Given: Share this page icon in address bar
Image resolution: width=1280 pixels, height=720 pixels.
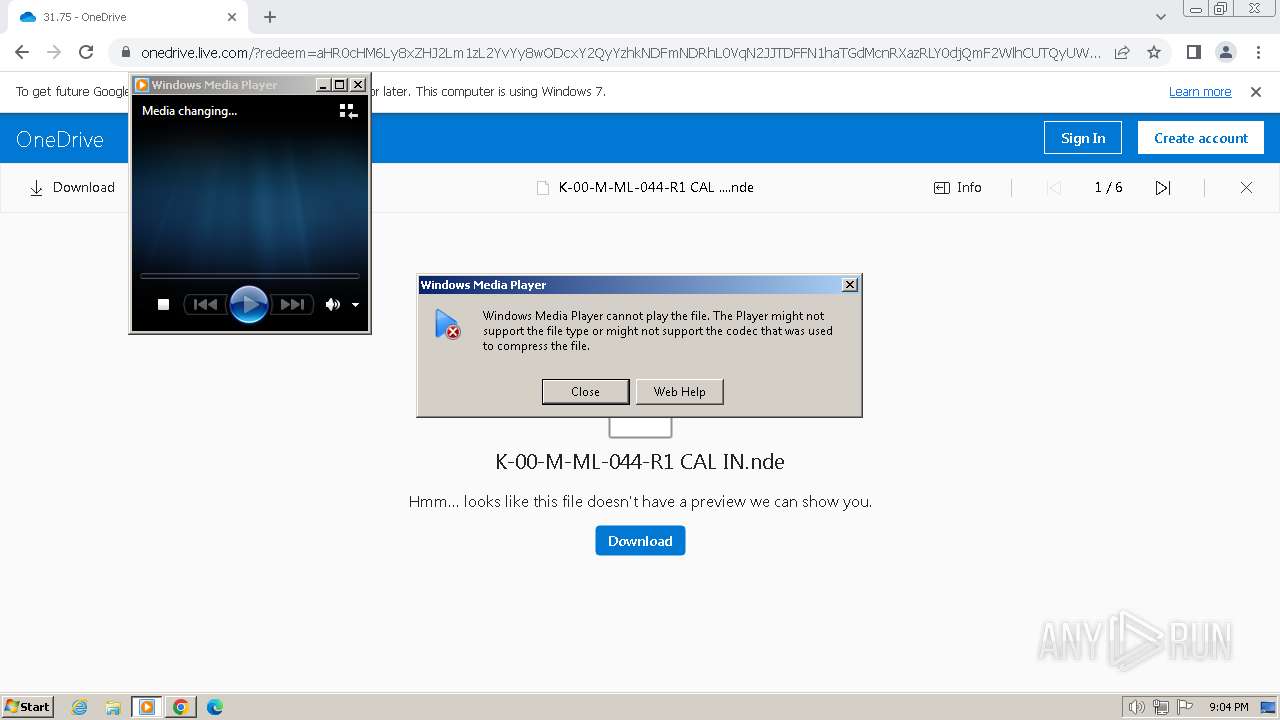Looking at the screenshot, I should tap(1122, 52).
